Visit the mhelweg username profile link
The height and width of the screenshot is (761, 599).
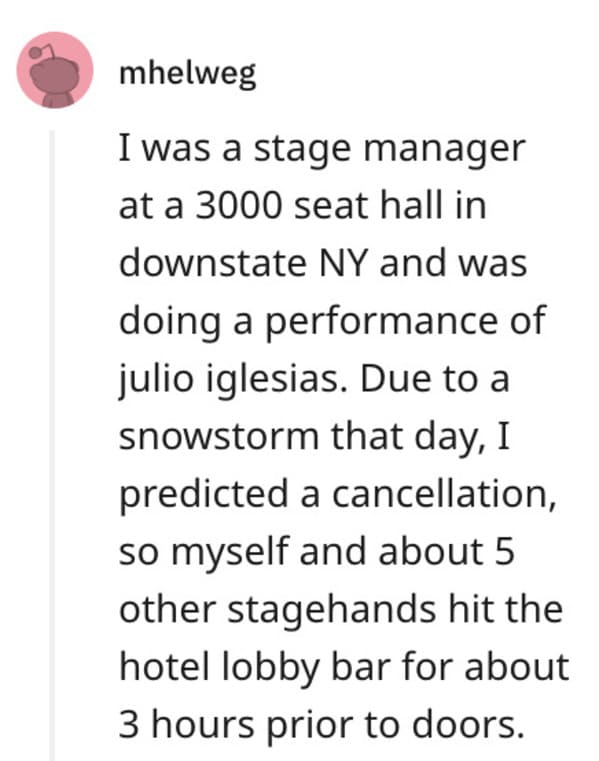click(x=188, y=74)
